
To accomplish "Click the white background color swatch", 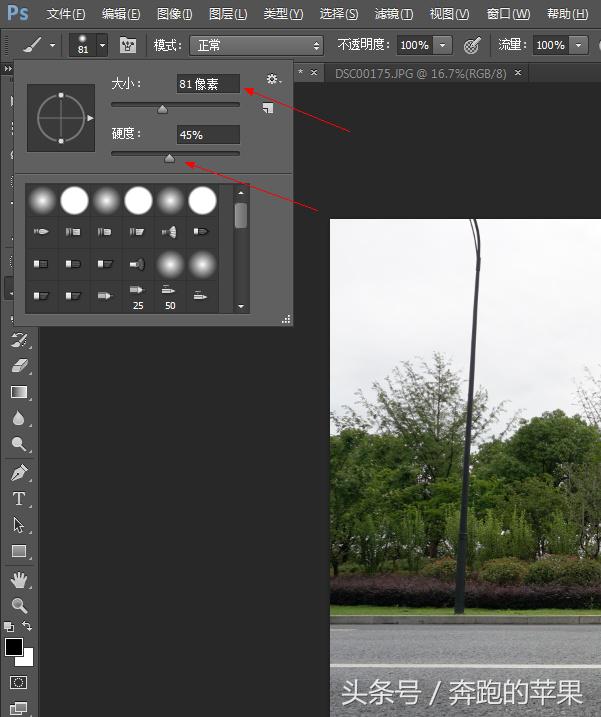I will point(28,661).
